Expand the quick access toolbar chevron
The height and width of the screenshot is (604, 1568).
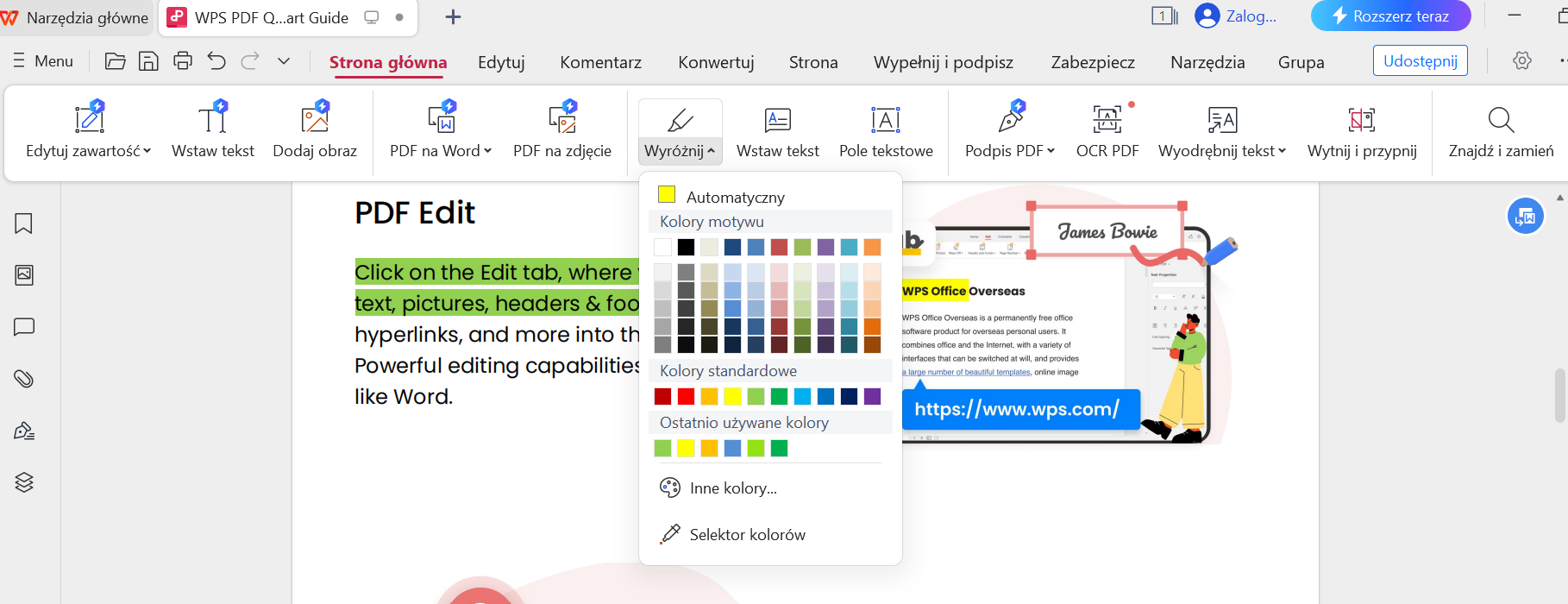point(284,61)
